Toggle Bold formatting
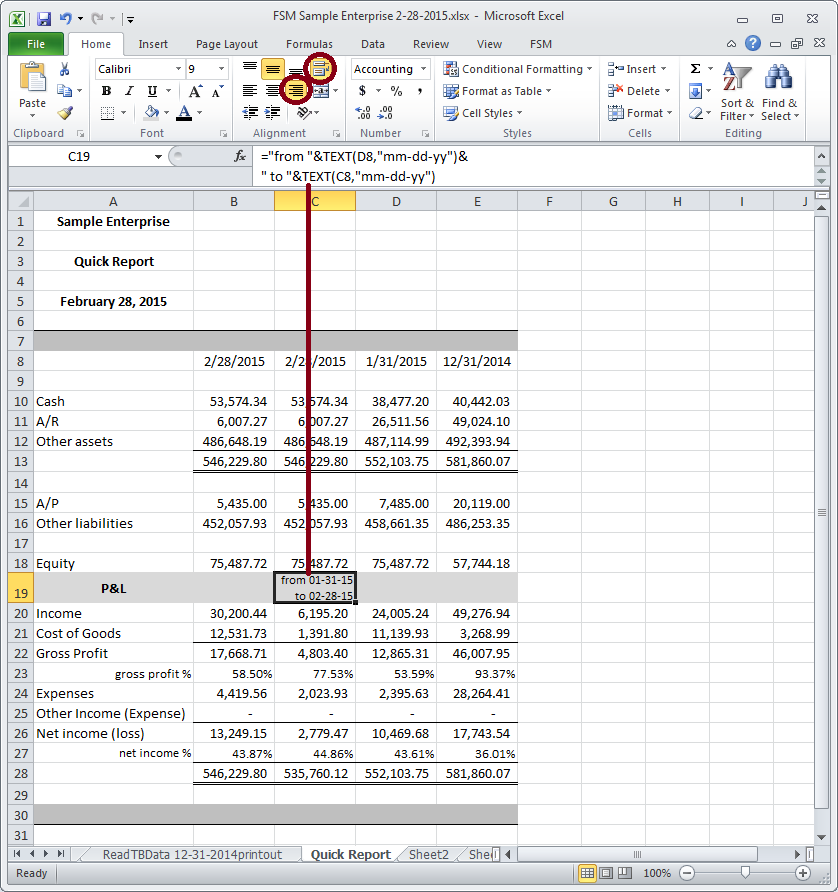Screen dimensions: 838x892 106,91
